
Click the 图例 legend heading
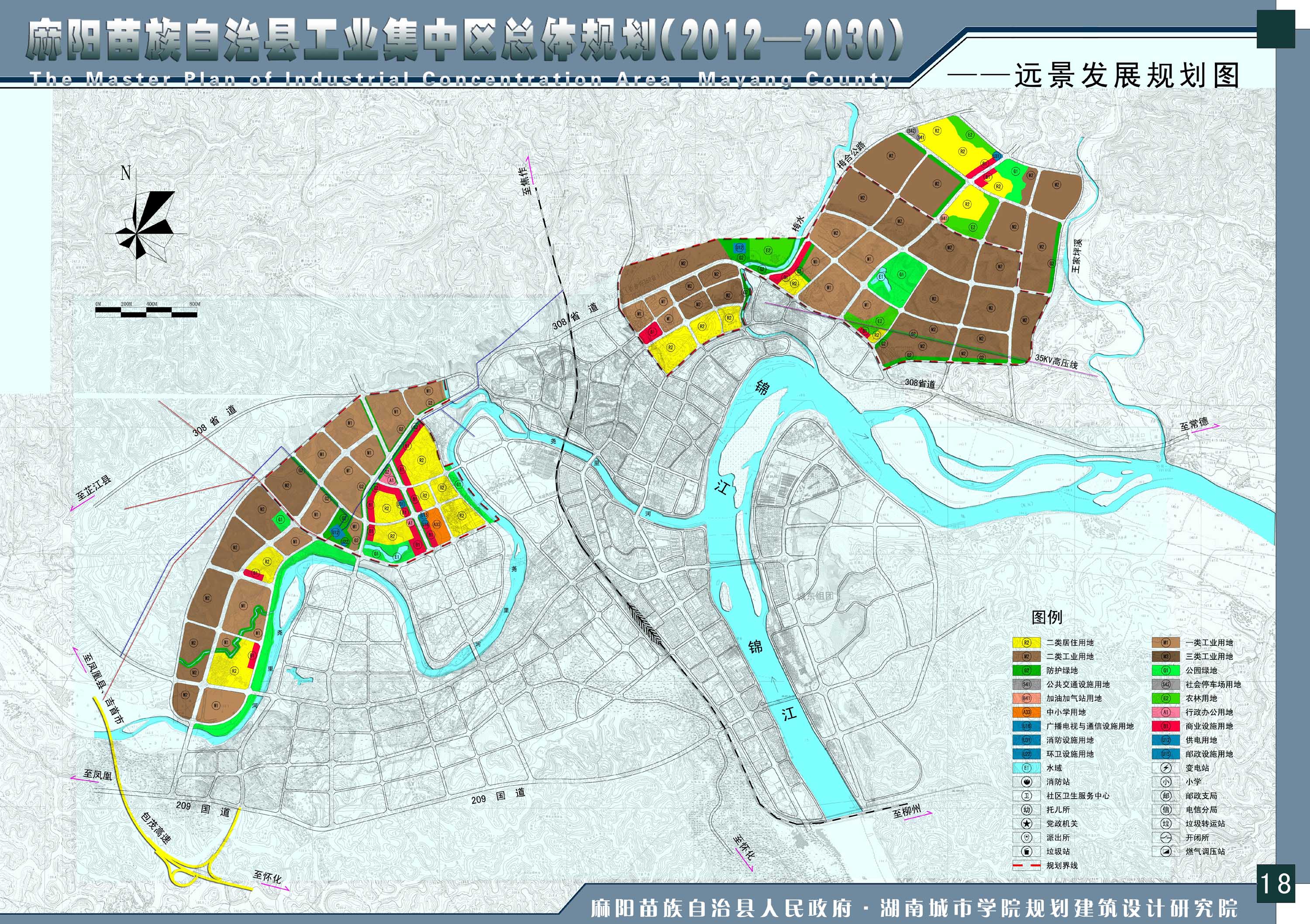(x=1046, y=617)
